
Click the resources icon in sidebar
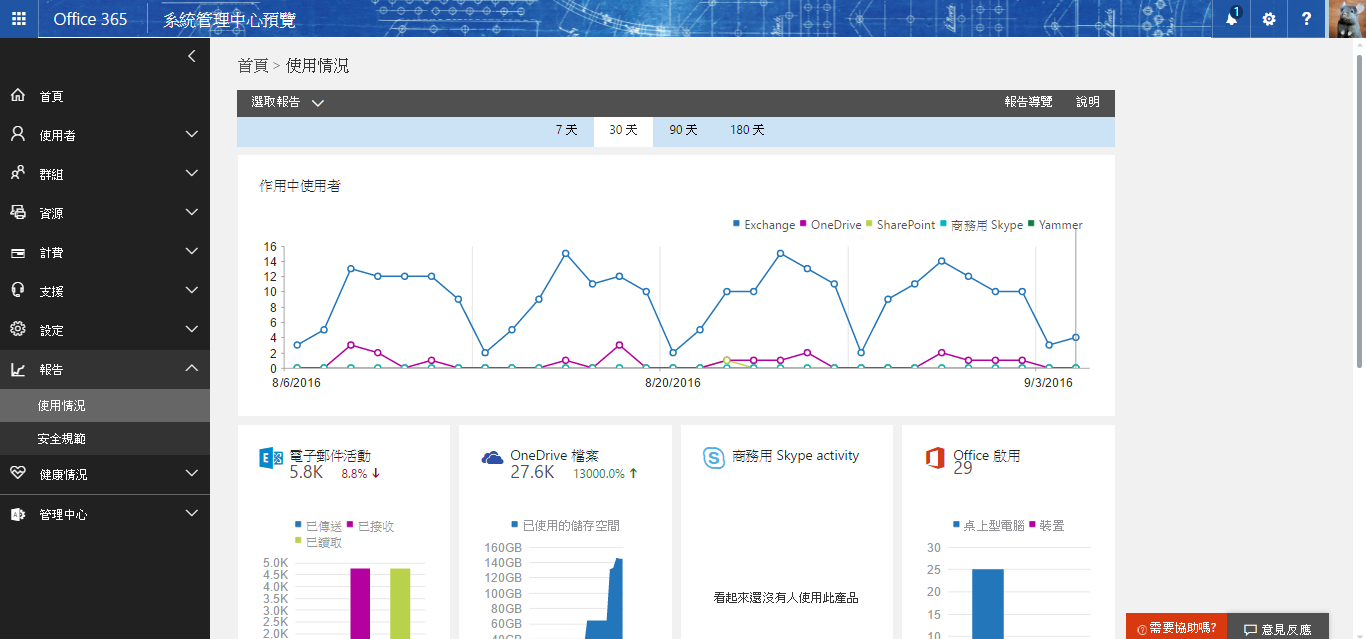tap(18, 213)
